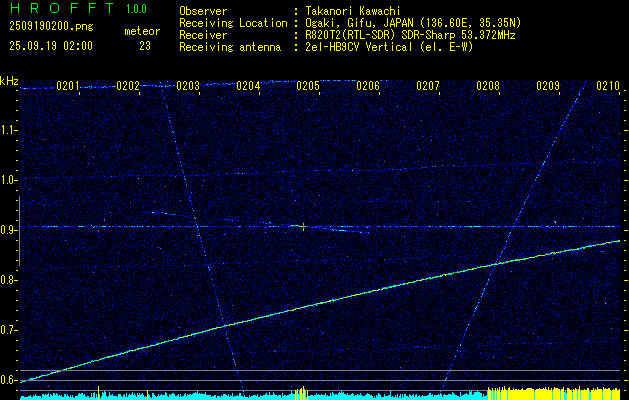Click the 'Receiver' field label
This screenshot has height=400, width=629.
(x=203, y=35)
